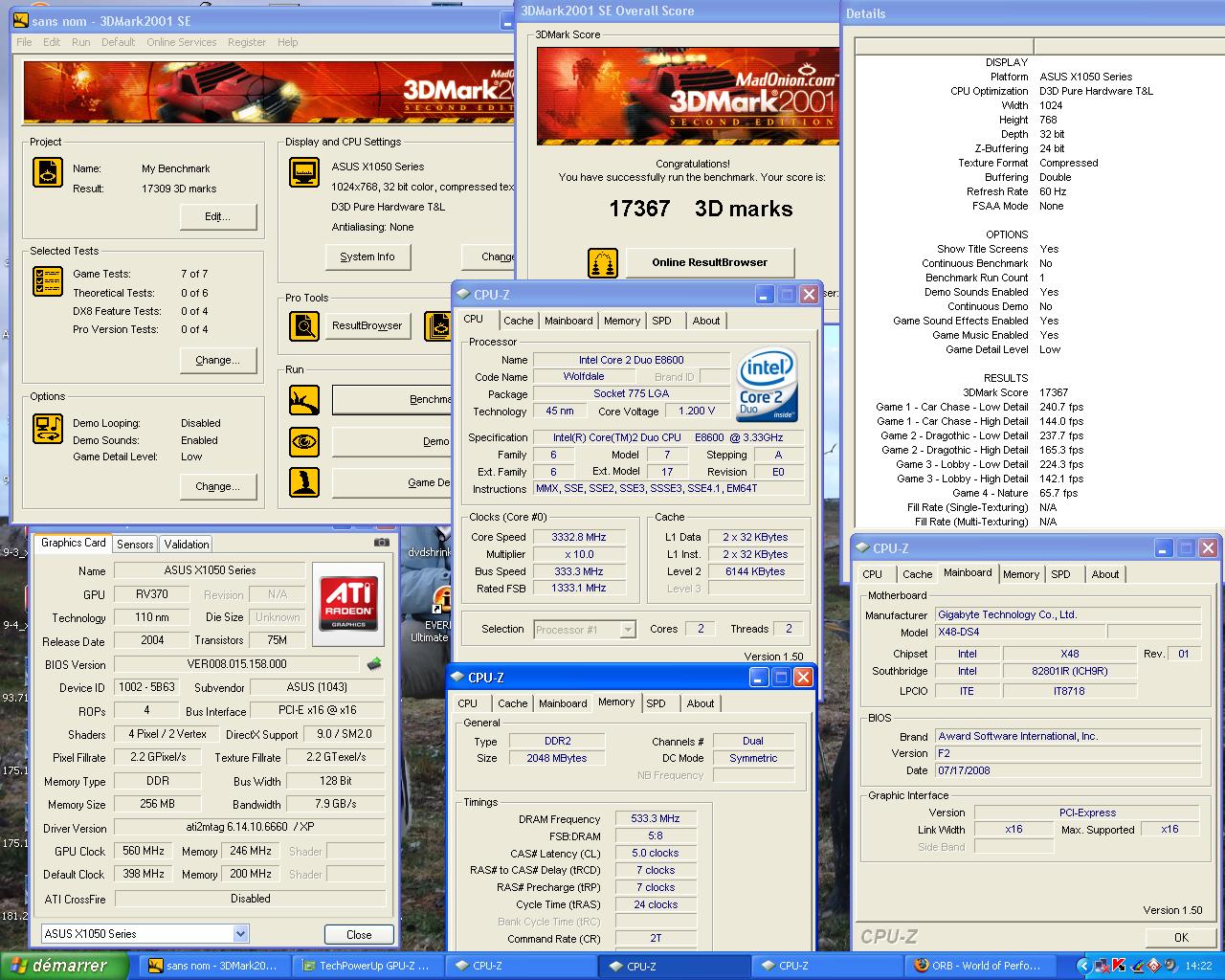Switch to the Sensors tab in GPU-Z

point(135,544)
